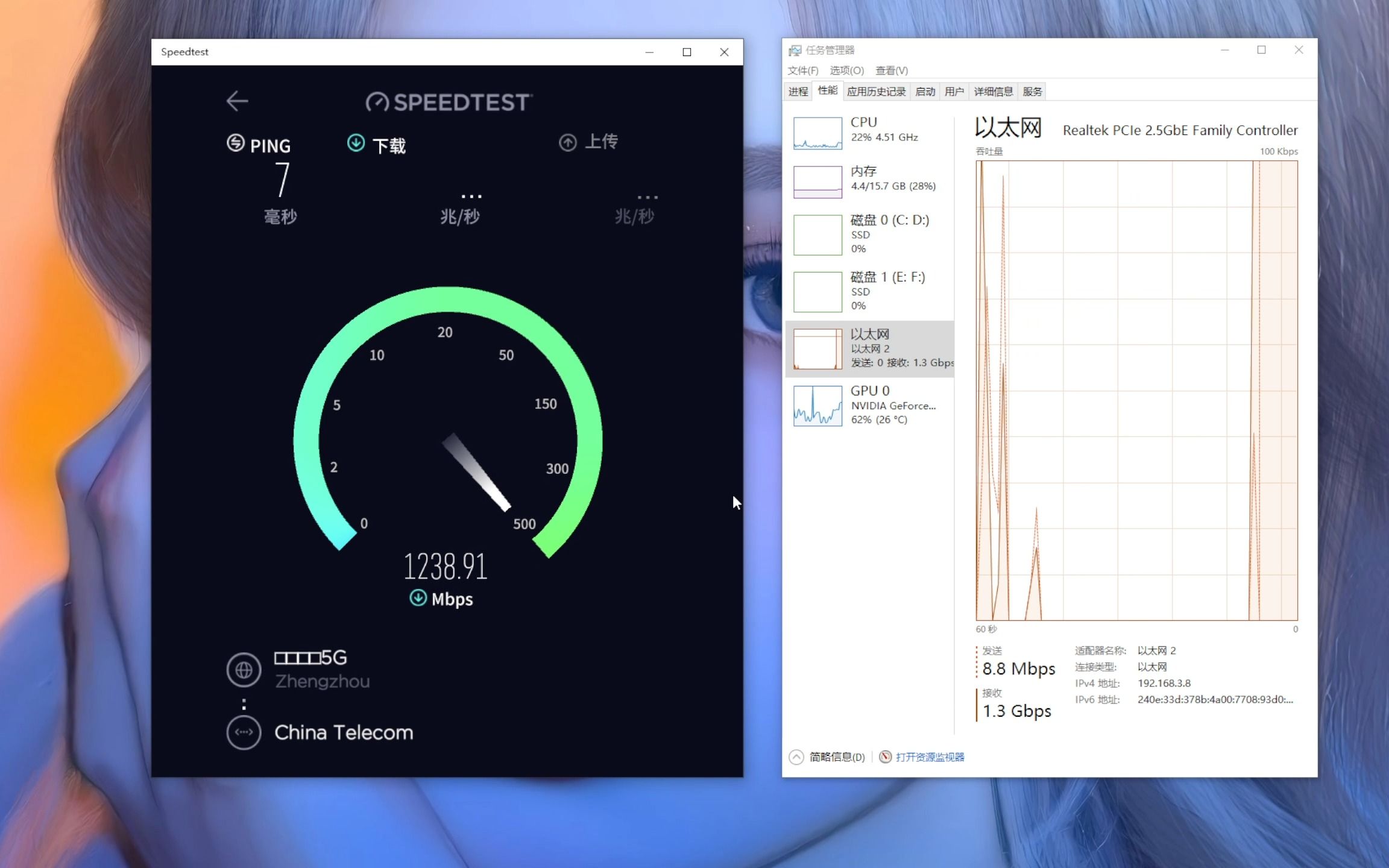Image resolution: width=1389 pixels, height=868 pixels.
Task: Switch to the 应用历史记录 tab
Action: [x=876, y=92]
